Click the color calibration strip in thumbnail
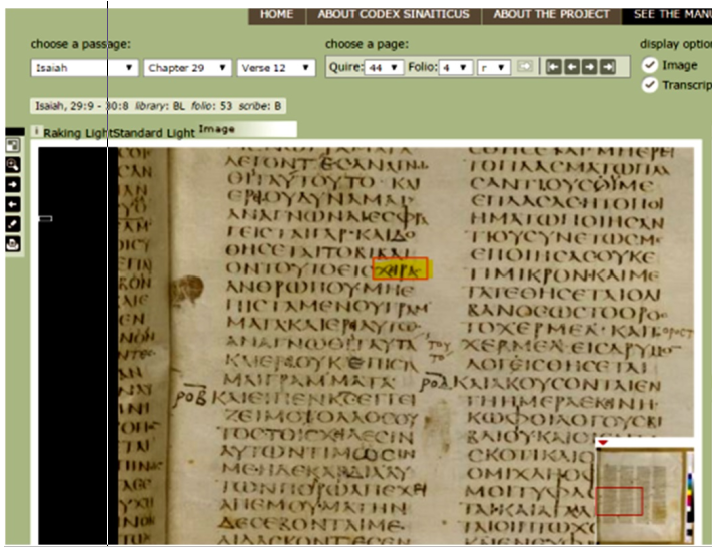Viewport: 712px width, 547px height. tap(690, 495)
